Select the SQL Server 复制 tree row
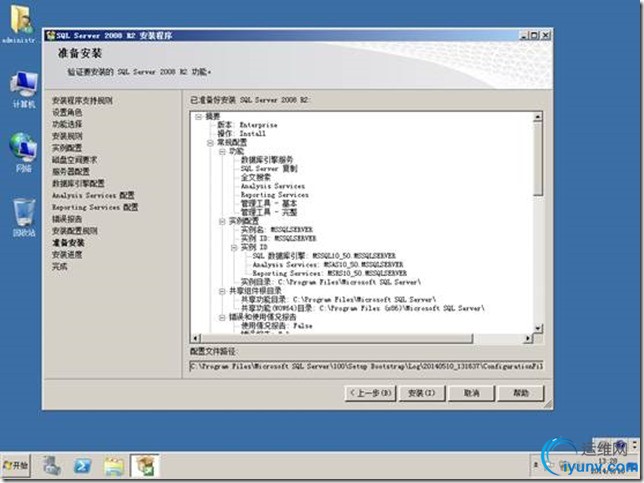The image size is (644, 483). [269, 169]
